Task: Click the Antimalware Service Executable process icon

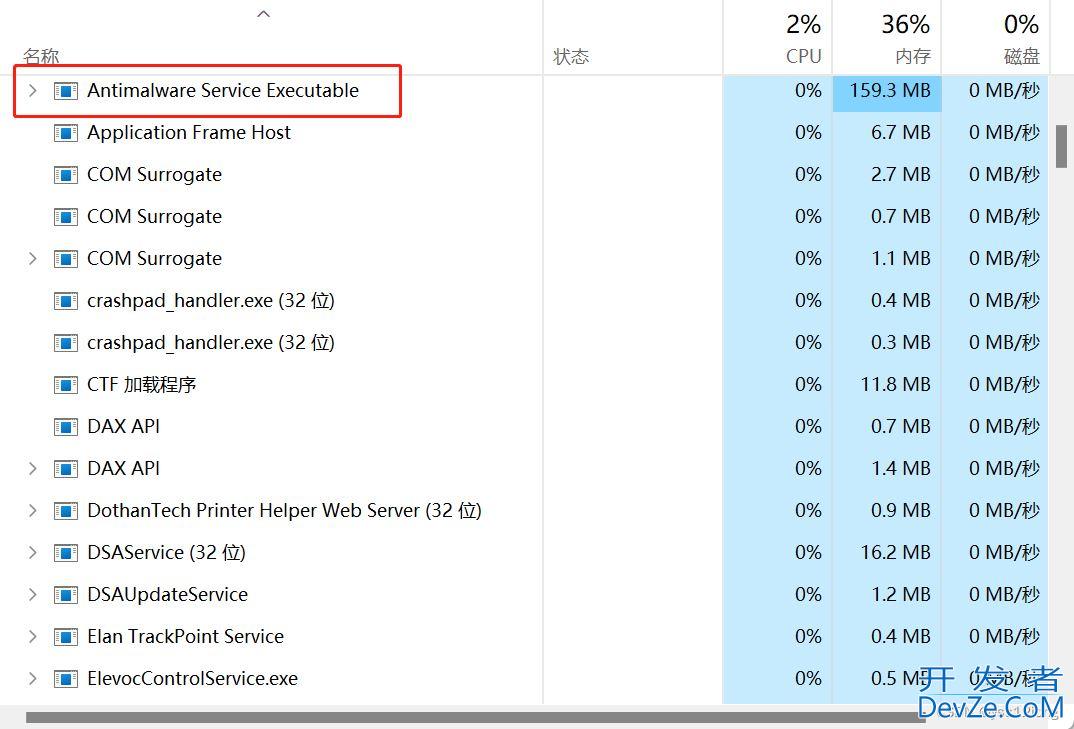Action: (66, 90)
